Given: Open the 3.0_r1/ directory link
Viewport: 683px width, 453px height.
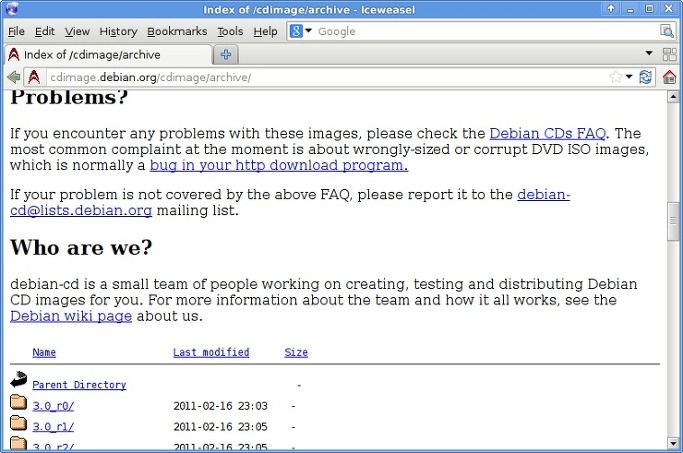Looking at the screenshot, I should [53, 427].
